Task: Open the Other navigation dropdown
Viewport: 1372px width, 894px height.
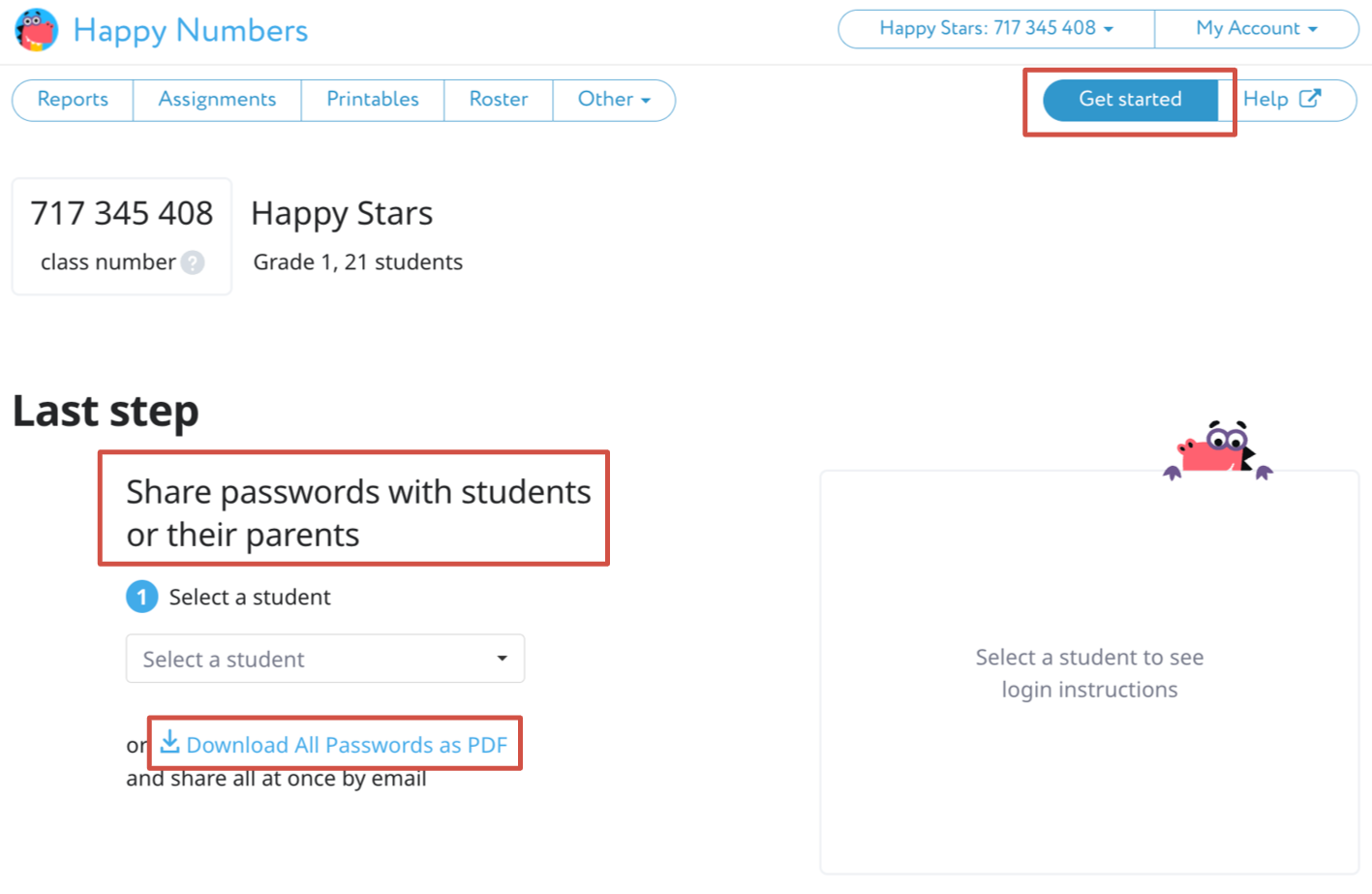Action: (613, 100)
